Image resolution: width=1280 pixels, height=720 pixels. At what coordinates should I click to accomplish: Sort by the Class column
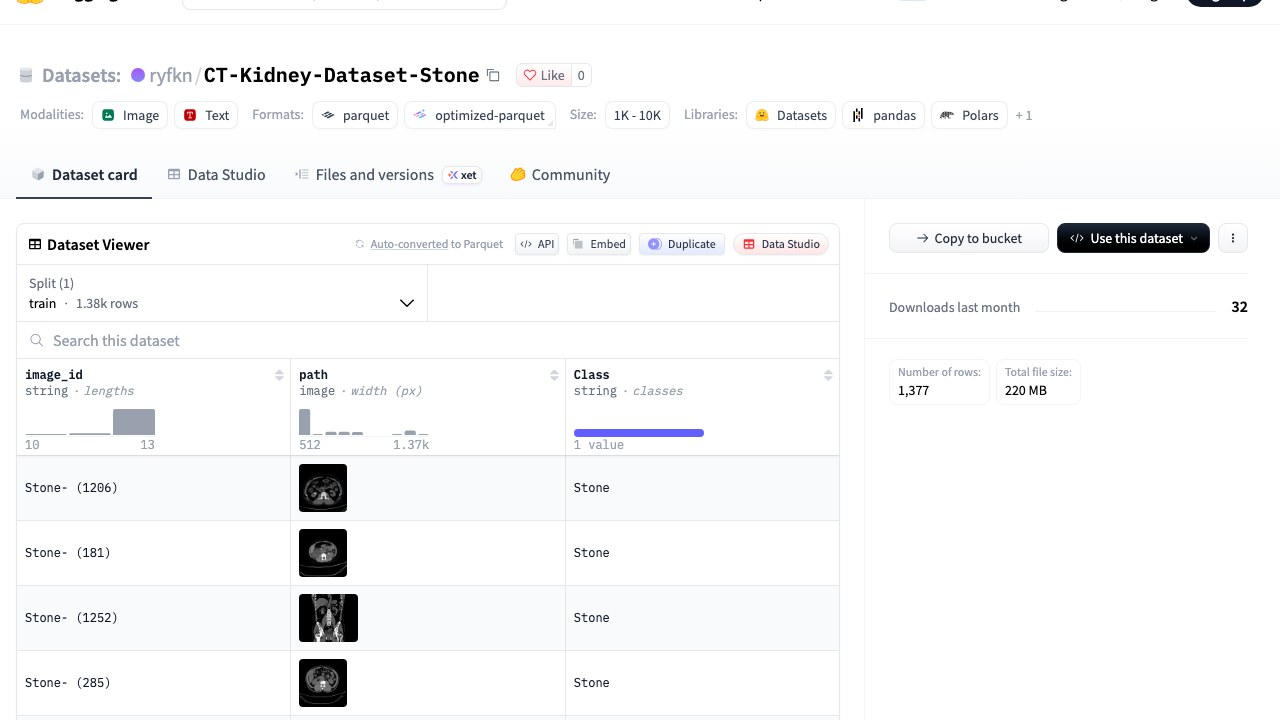tap(828, 375)
